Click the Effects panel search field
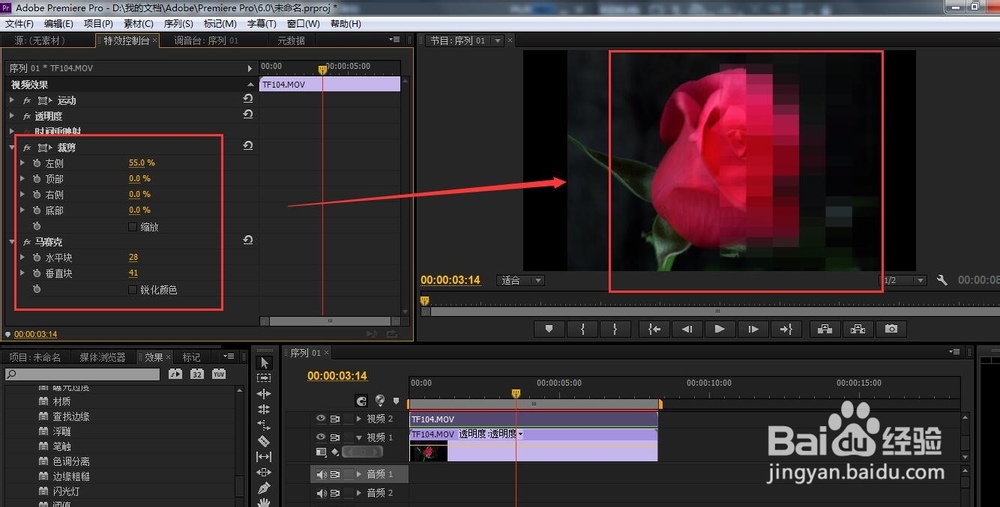1000x507 pixels. pos(82,374)
